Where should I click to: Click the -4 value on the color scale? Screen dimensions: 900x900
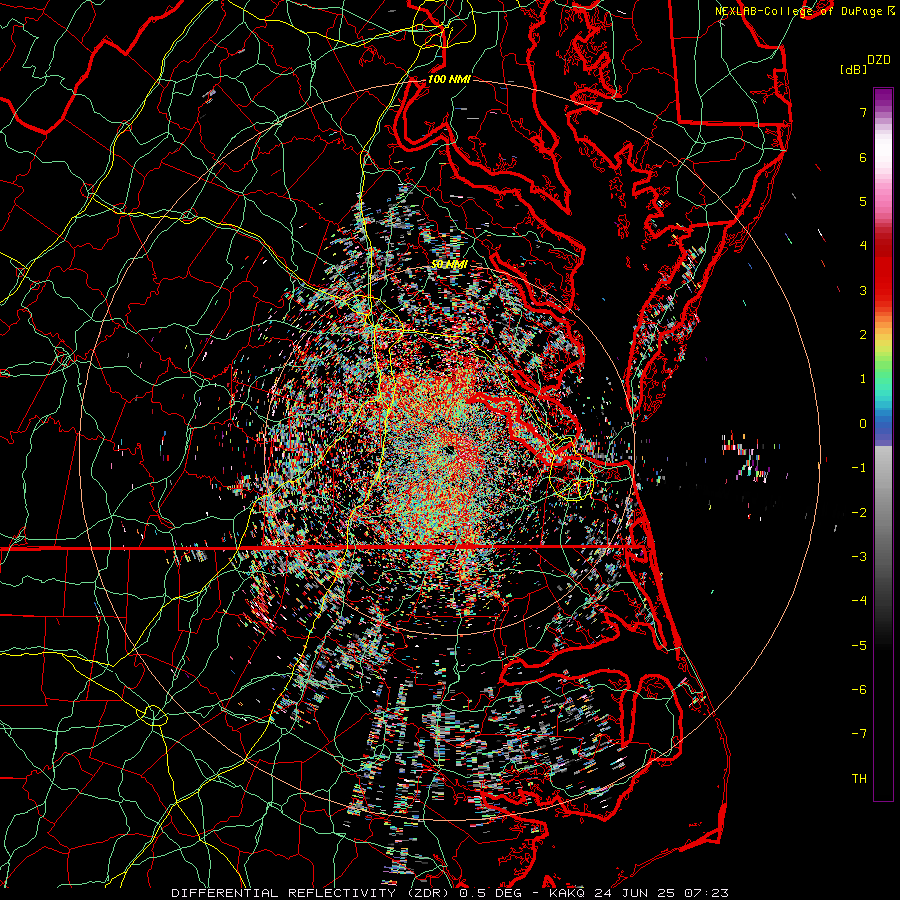(859, 600)
